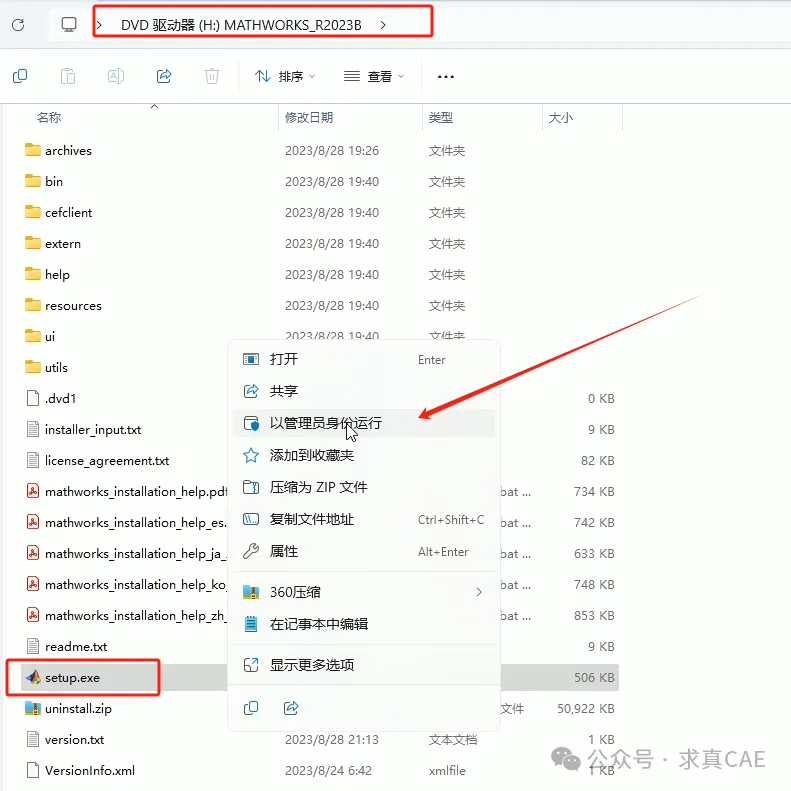Click the license_agreement.txt file icon
The width and height of the screenshot is (791, 791).
(x=33, y=460)
